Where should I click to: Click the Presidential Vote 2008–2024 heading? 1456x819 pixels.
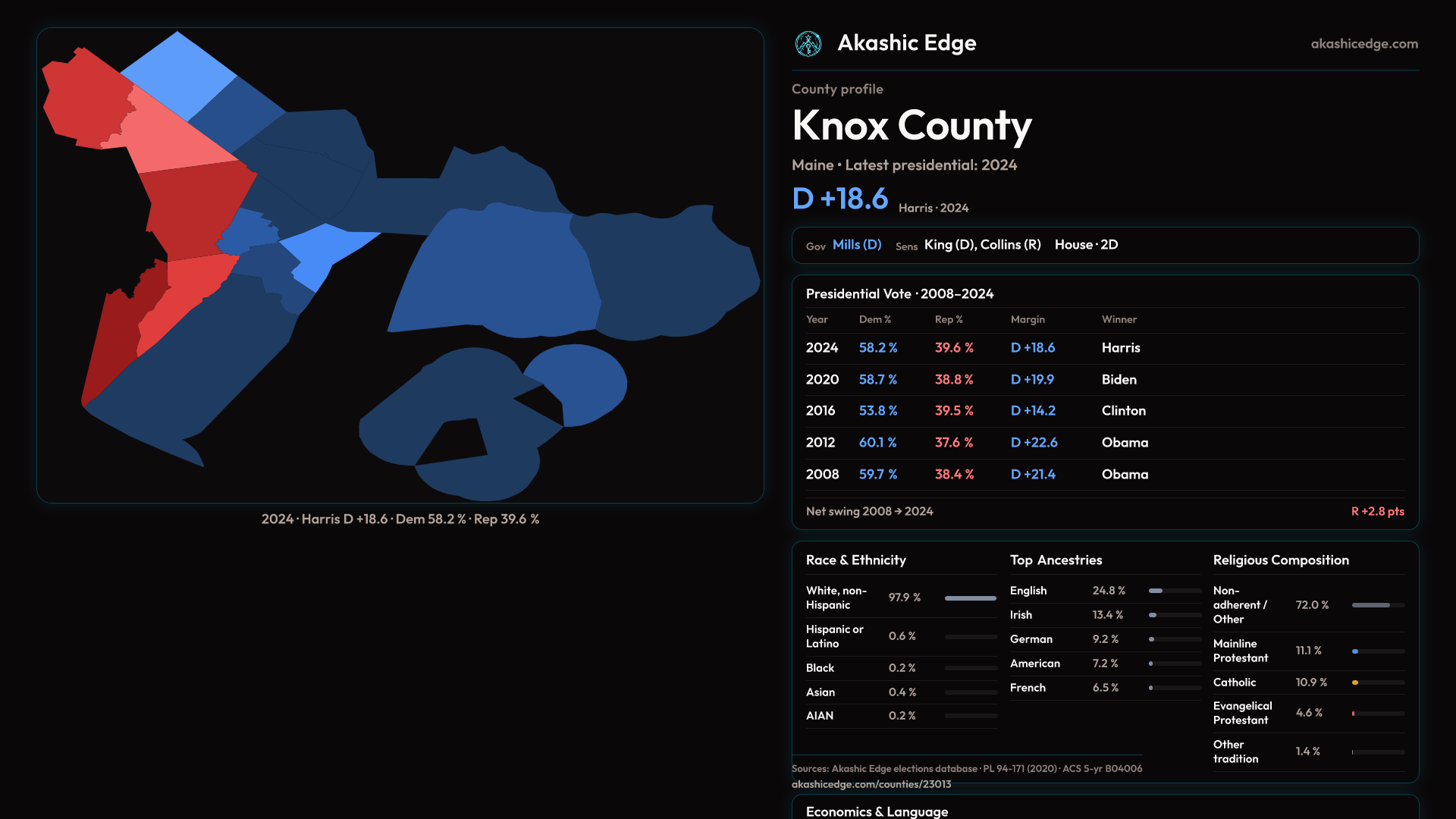coord(899,294)
